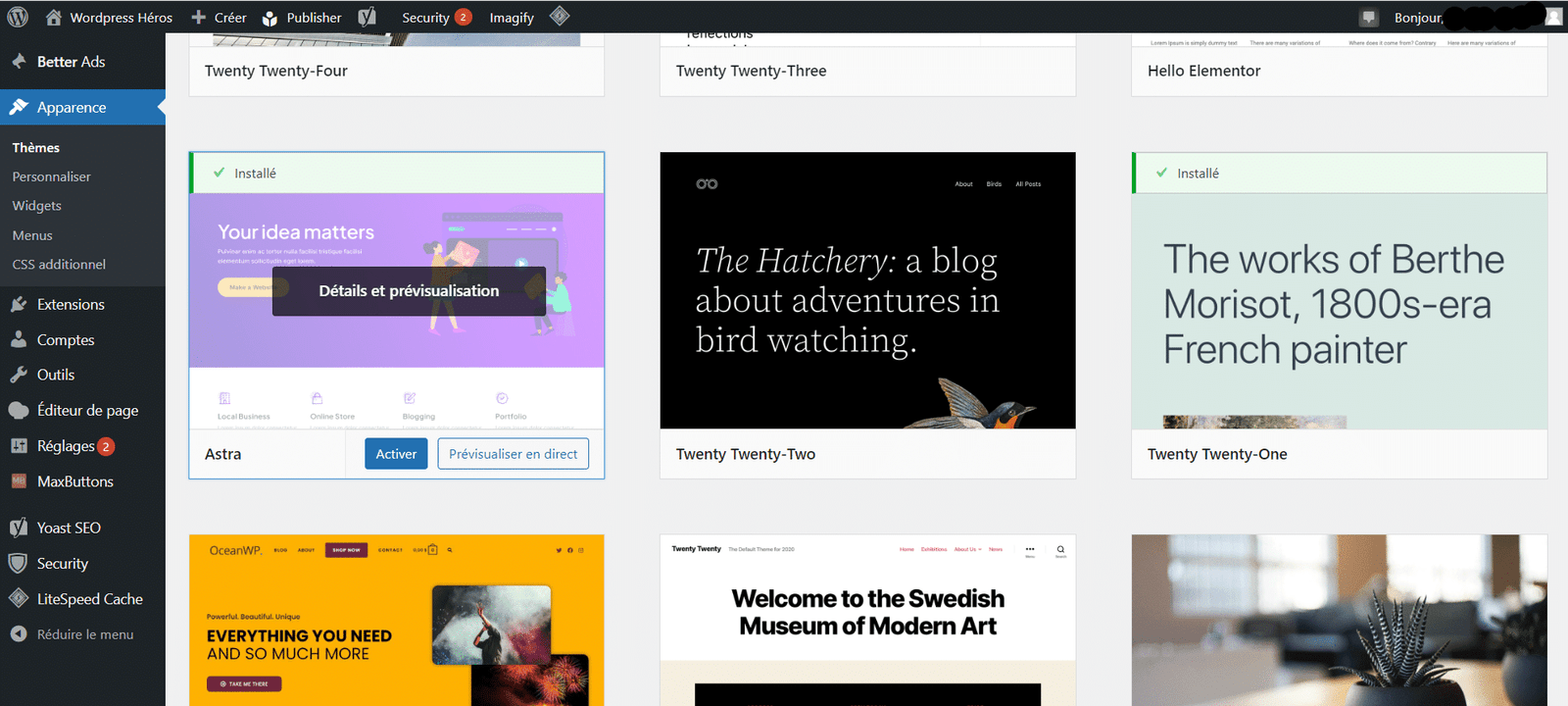Open the Yoast SEO icon in admin bar

click(x=367, y=17)
